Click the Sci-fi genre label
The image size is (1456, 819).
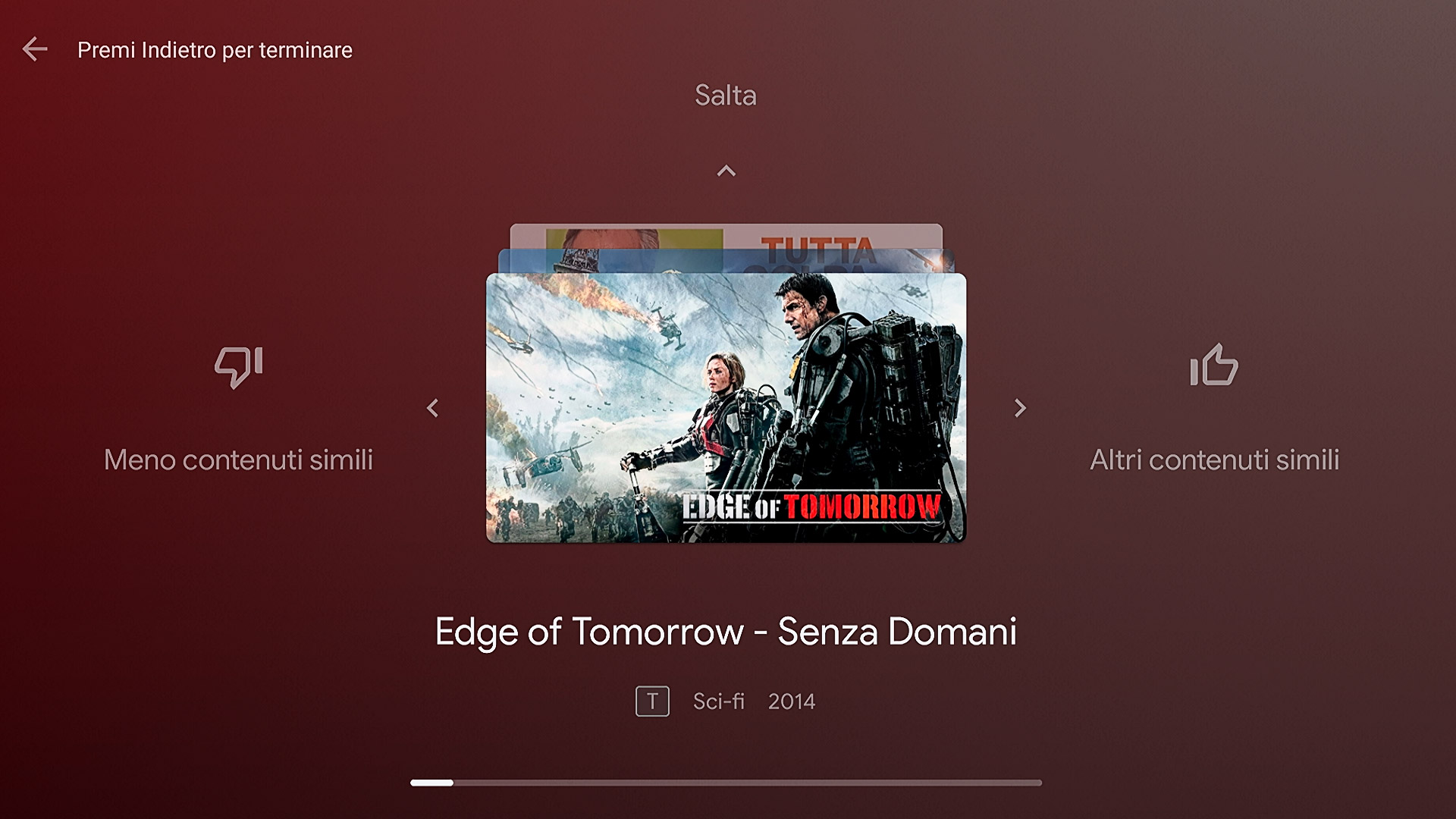[x=719, y=701]
